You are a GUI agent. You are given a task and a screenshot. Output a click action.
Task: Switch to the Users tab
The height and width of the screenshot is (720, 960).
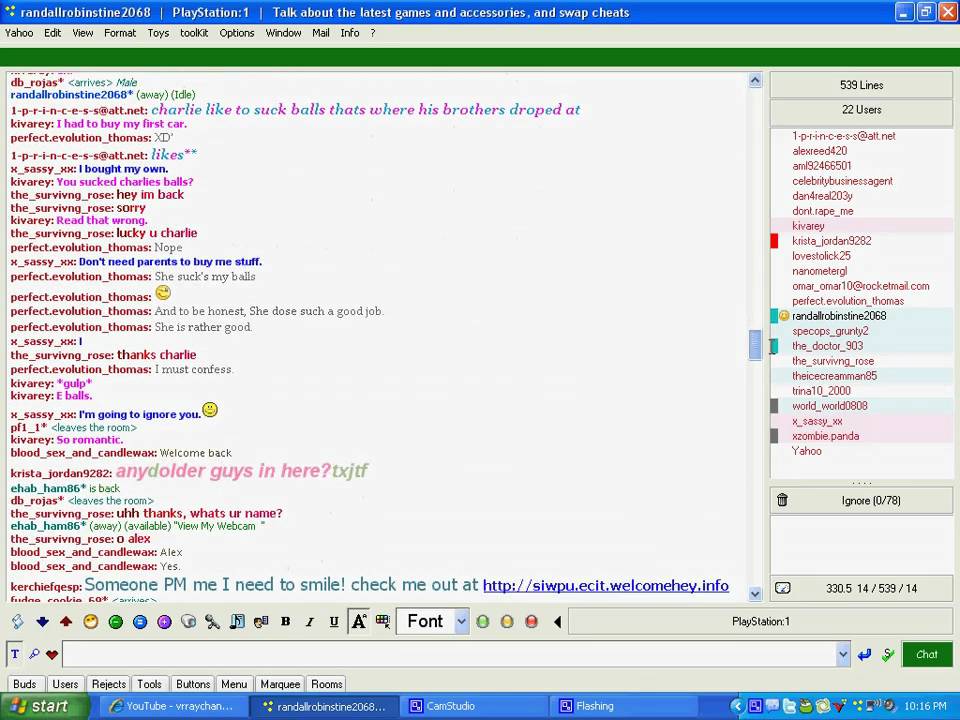65,684
